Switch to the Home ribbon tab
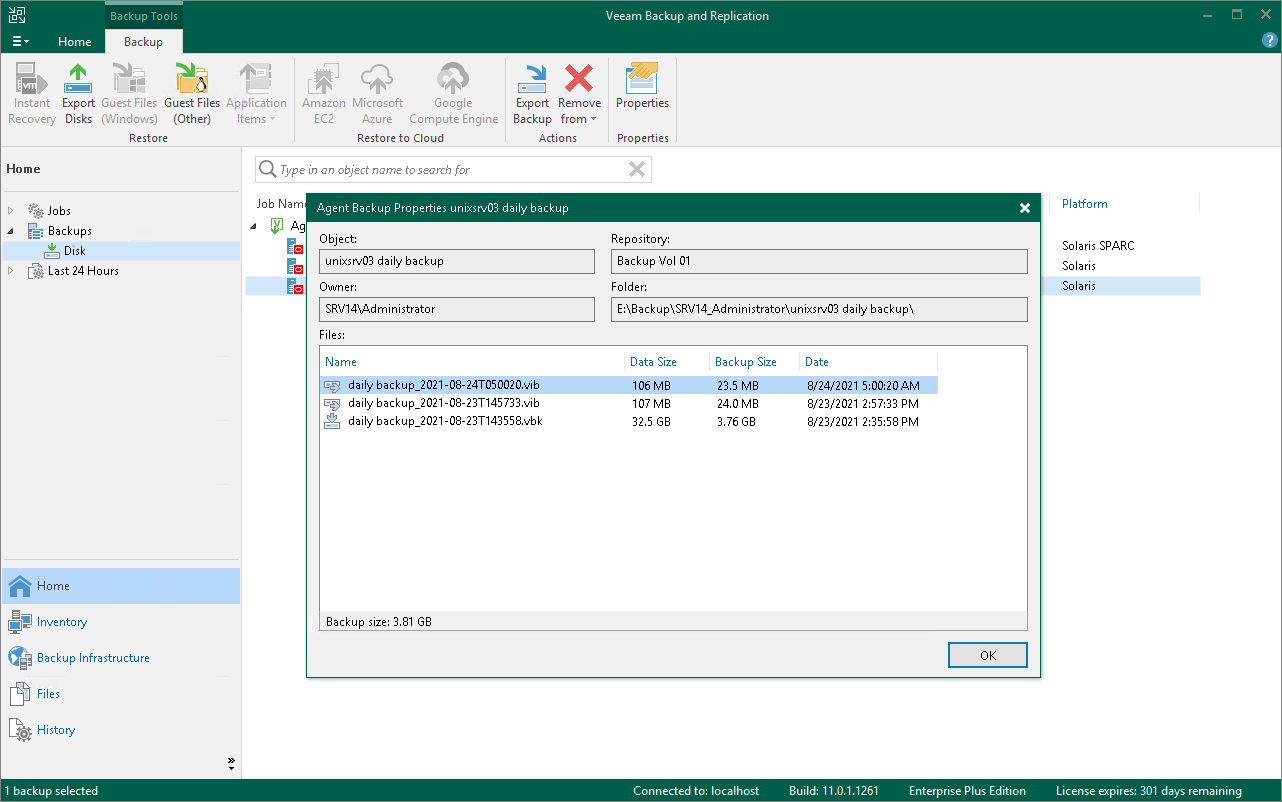1282x802 pixels. [x=75, y=42]
